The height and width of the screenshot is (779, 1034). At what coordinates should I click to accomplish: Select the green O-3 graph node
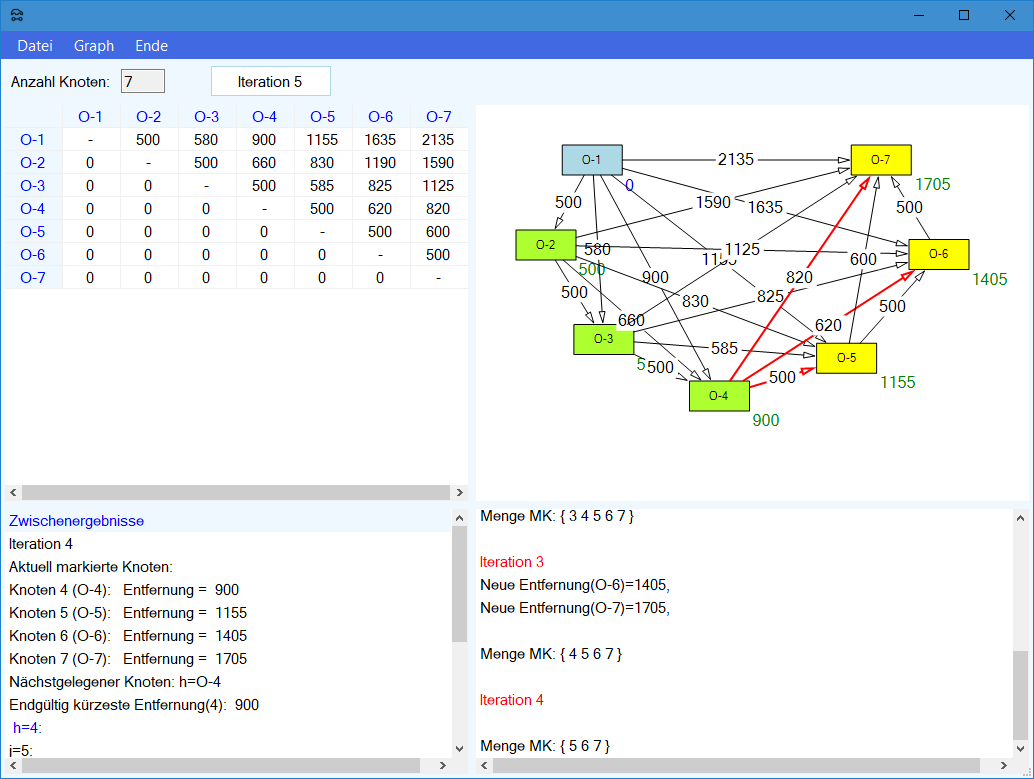tap(603, 339)
